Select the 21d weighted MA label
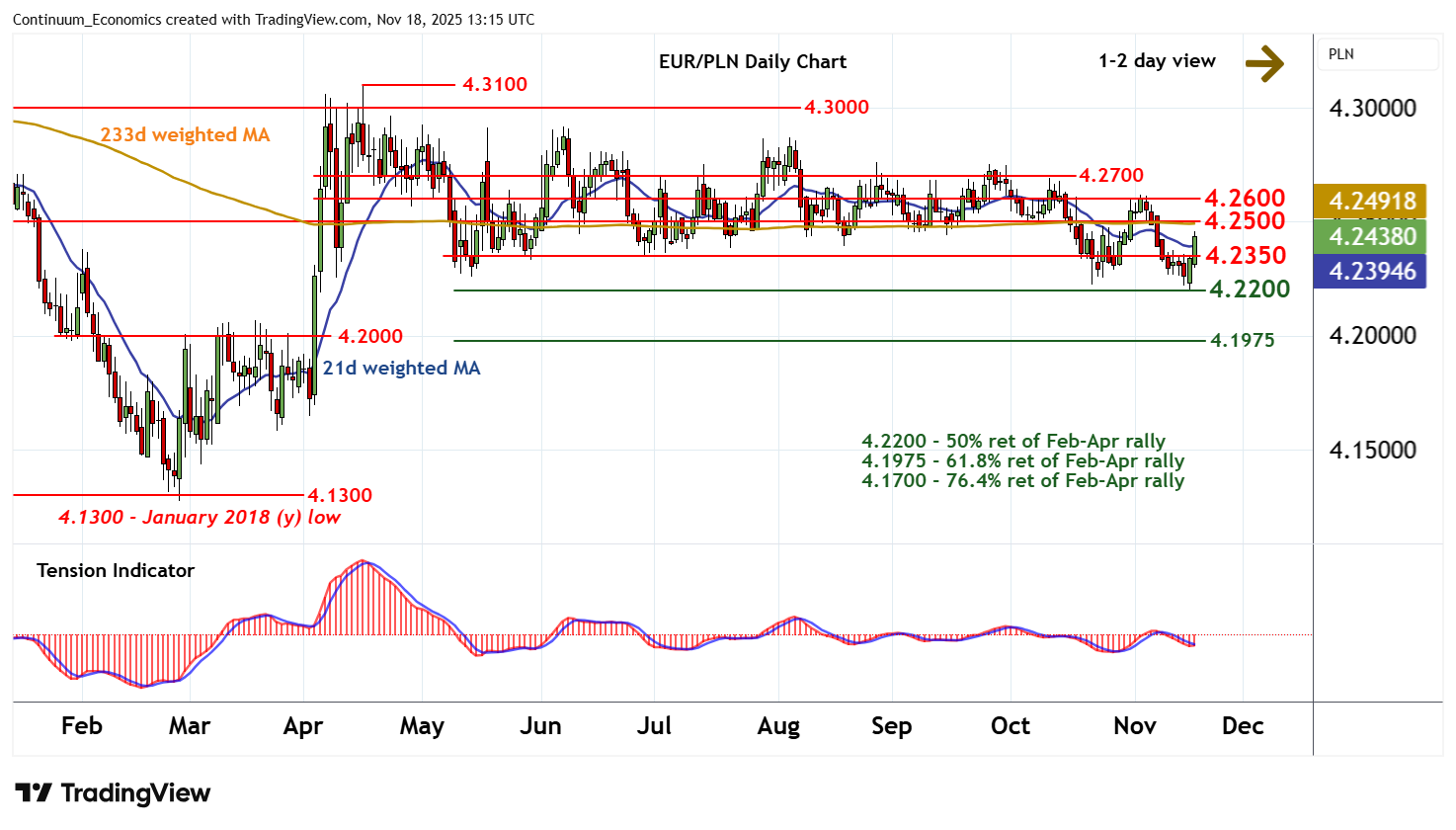1456x830 pixels. (x=401, y=368)
